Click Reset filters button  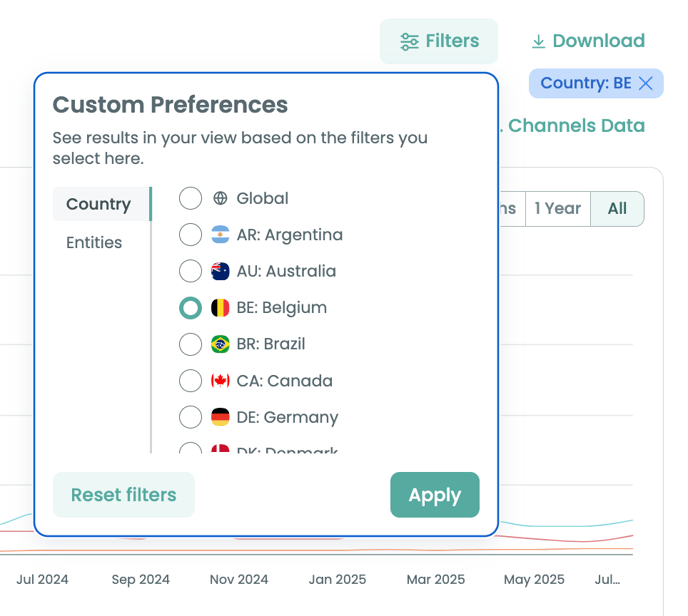pos(123,495)
